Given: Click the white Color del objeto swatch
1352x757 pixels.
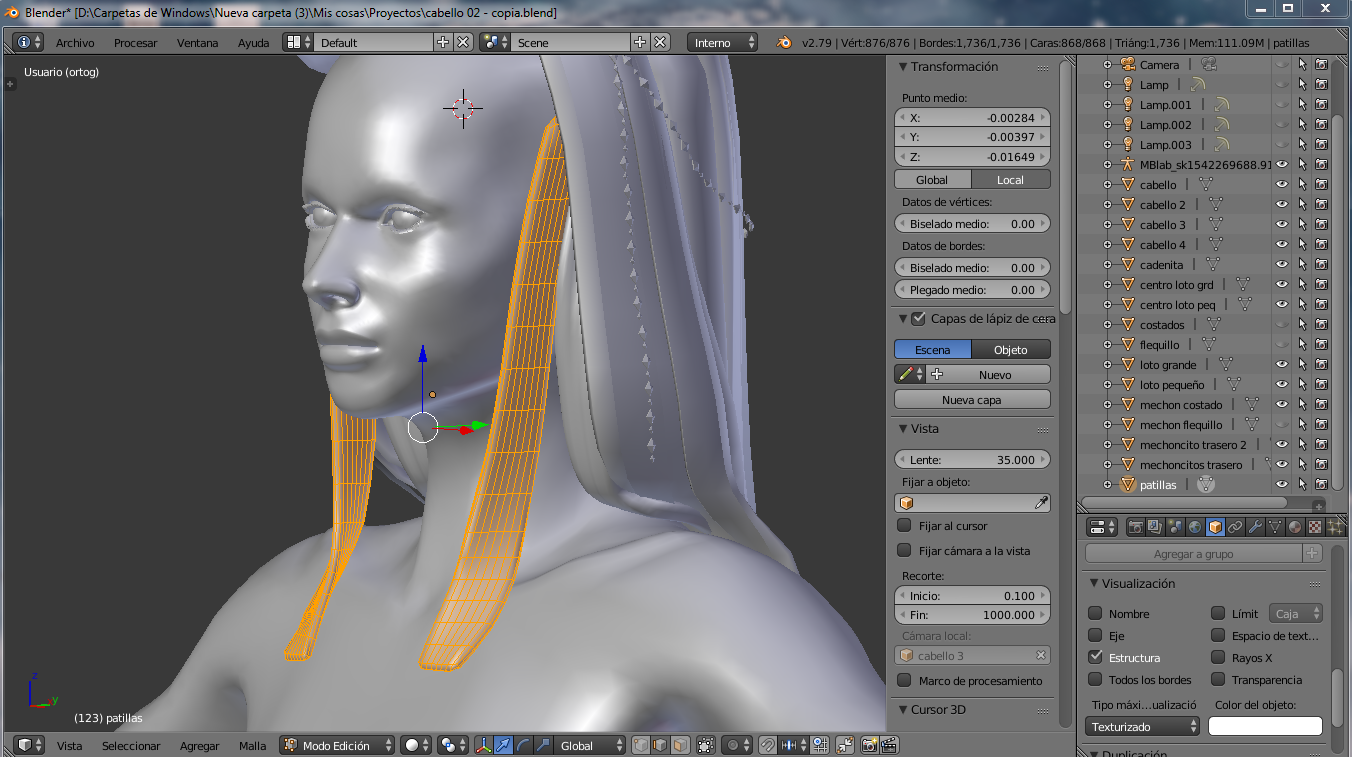Looking at the screenshot, I should pyautogui.click(x=1265, y=727).
